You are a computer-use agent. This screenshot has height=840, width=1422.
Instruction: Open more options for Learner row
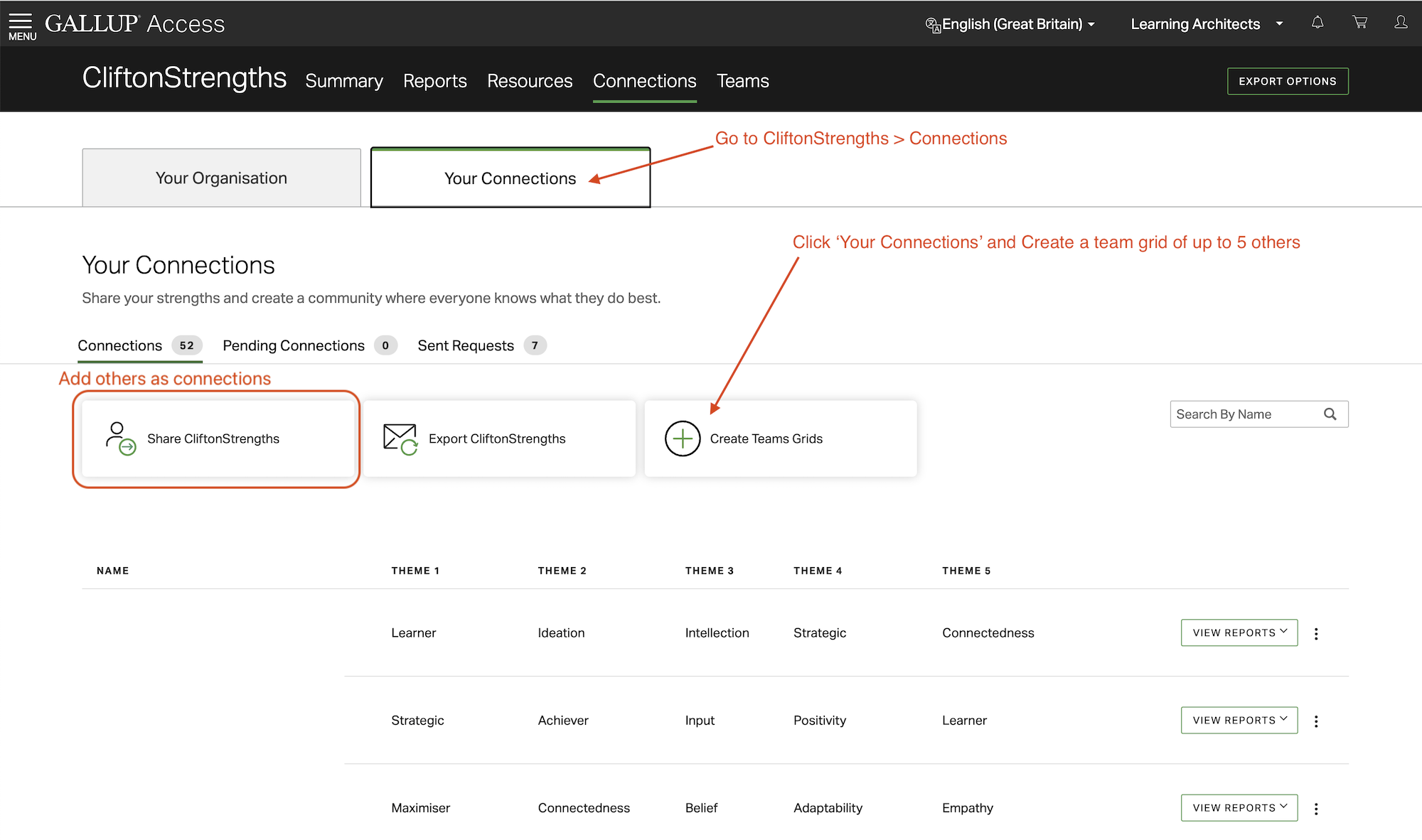[x=1316, y=633]
